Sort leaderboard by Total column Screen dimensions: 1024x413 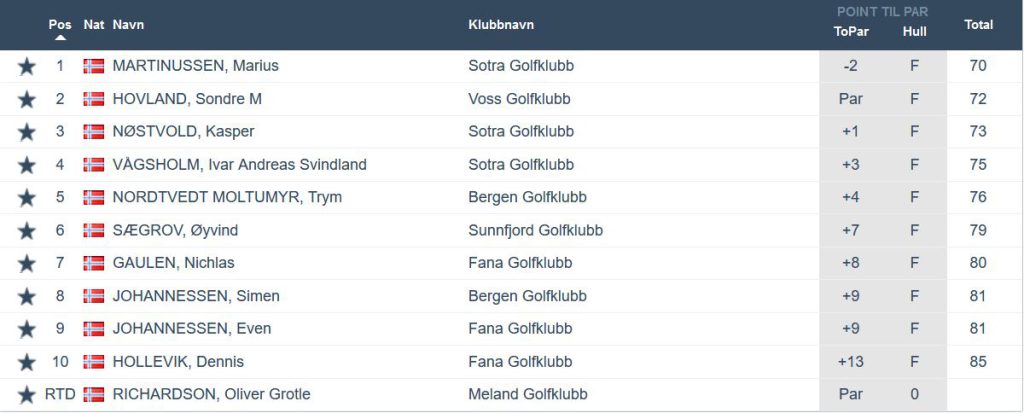pos(978,24)
